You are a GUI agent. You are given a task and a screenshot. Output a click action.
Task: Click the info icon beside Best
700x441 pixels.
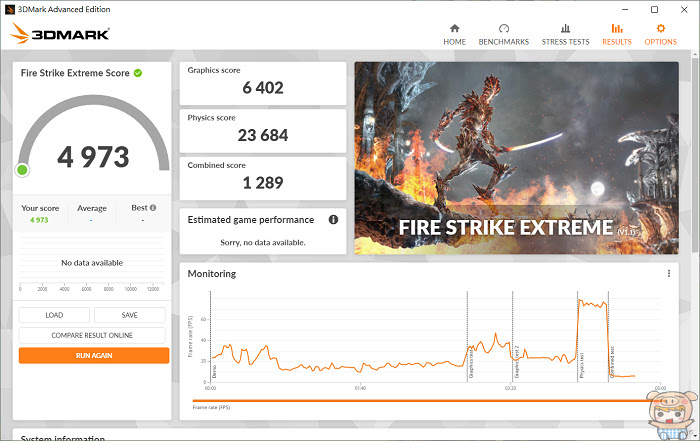(153, 208)
